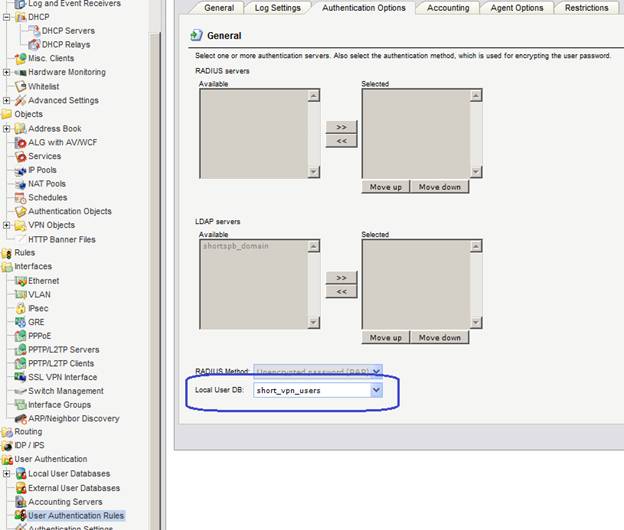The image size is (624, 530).
Task: Select Switch Management tree item
Action: tap(66, 391)
